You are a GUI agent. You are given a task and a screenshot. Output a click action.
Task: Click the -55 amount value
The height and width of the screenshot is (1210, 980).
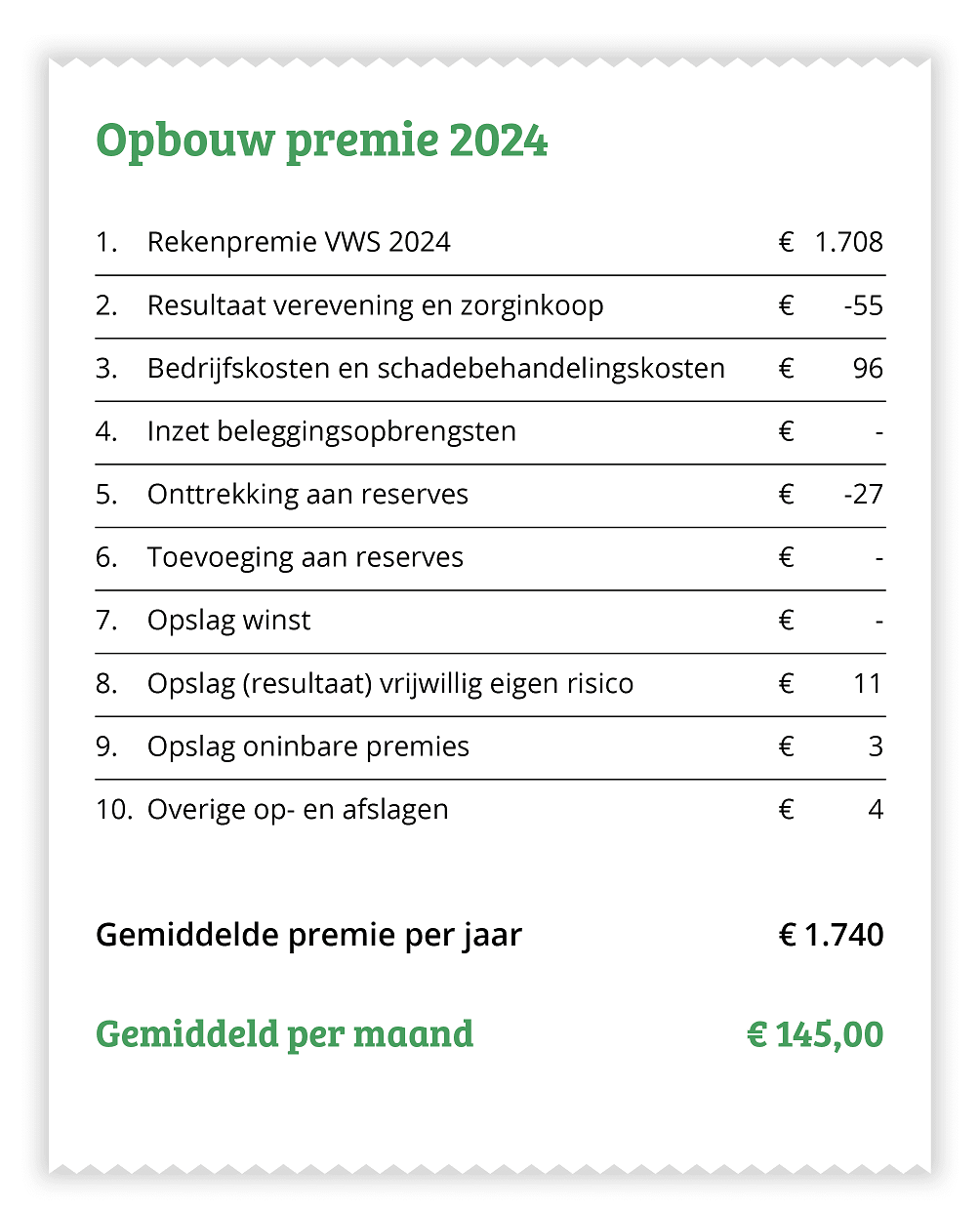tap(863, 305)
